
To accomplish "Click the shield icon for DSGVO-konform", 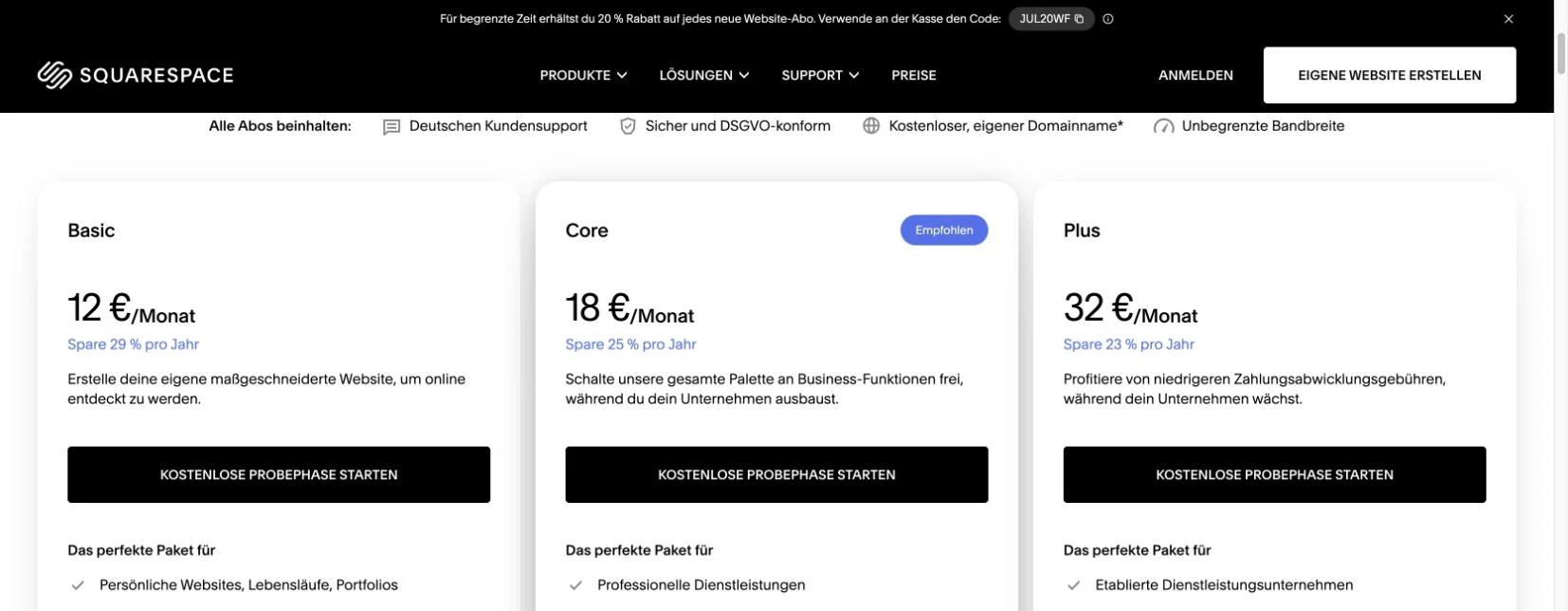I will tap(628, 126).
